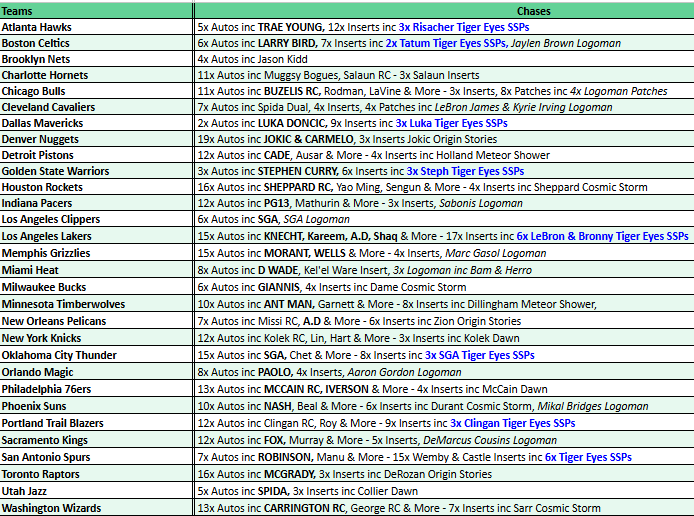Open the 3x Luka Tiger Eyes SSPs link
Viewport: 694px width, 516px height.
[x=451, y=123]
